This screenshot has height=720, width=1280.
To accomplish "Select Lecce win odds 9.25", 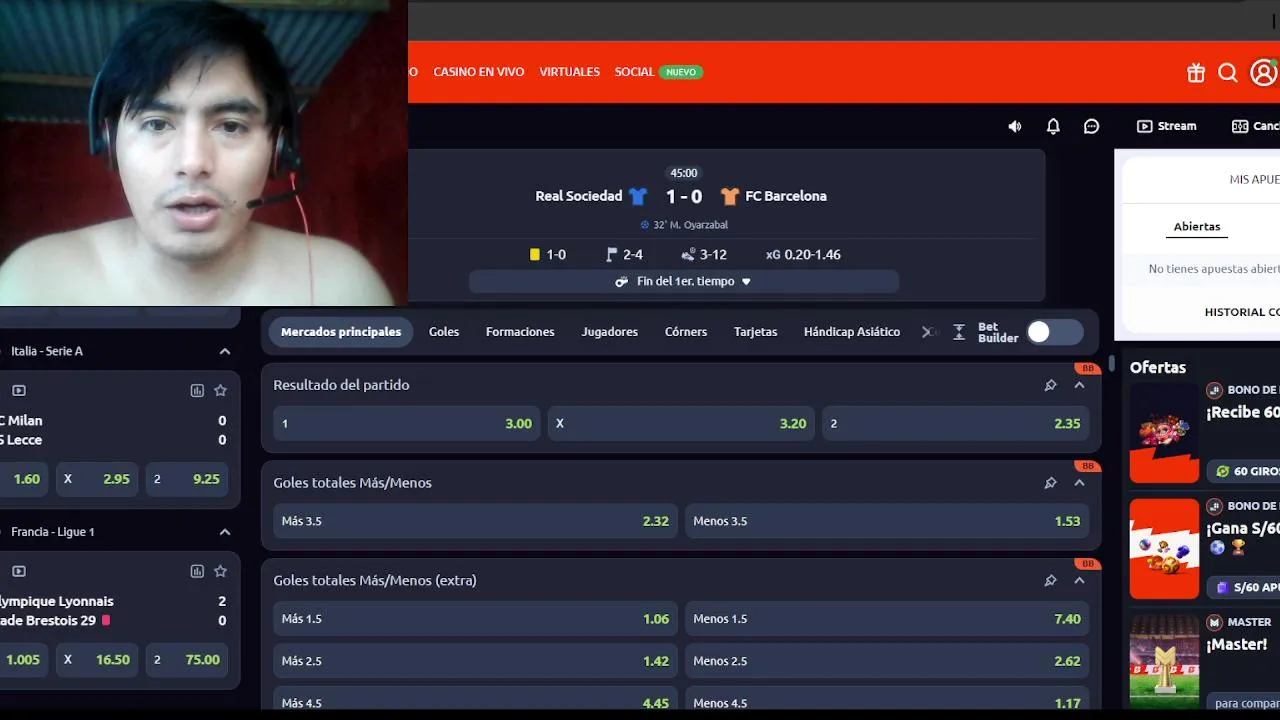I will 187,479.
